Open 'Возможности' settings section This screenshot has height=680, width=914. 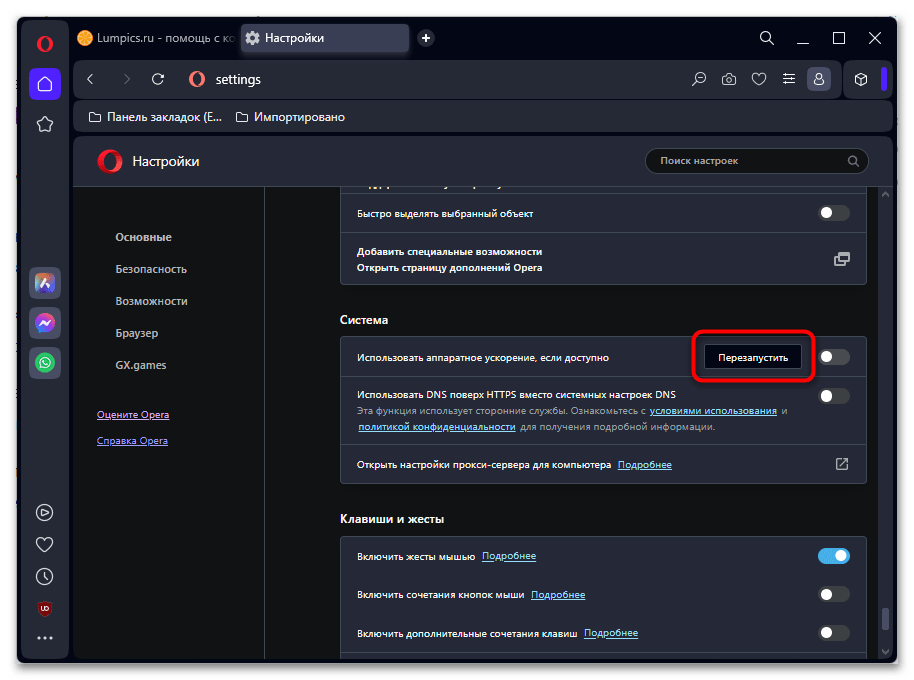pos(152,301)
